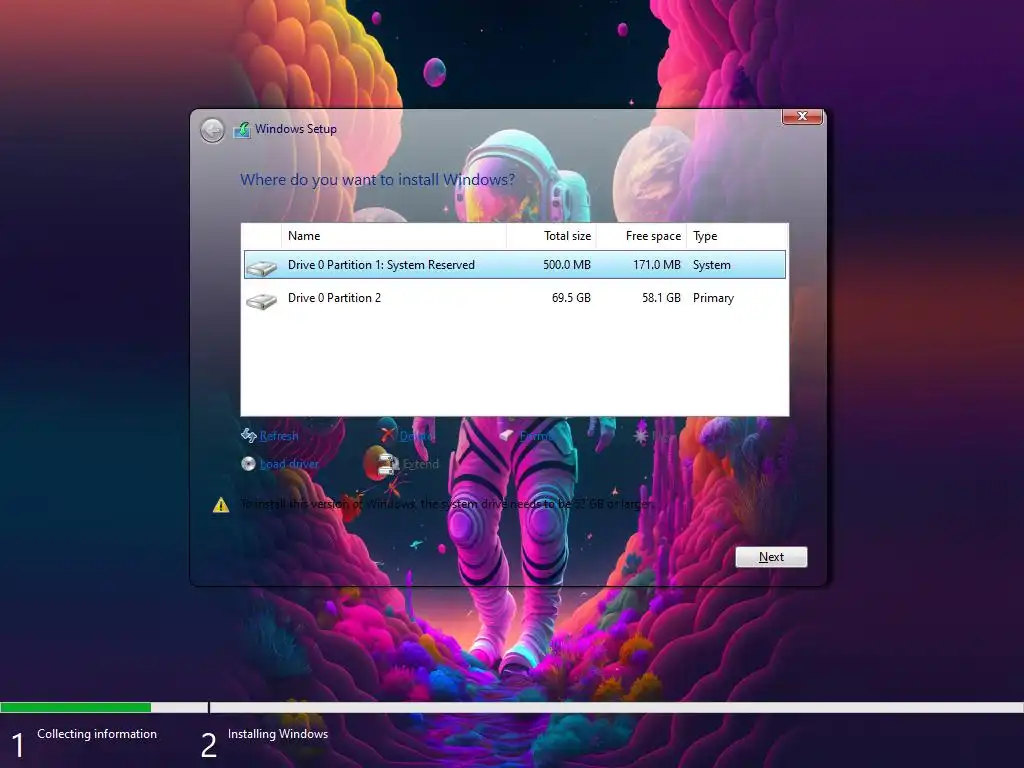The height and width of the screenshot is (768, 1024).
Task: Click the yellow warning triangle icon
Action: pos(221,505)
